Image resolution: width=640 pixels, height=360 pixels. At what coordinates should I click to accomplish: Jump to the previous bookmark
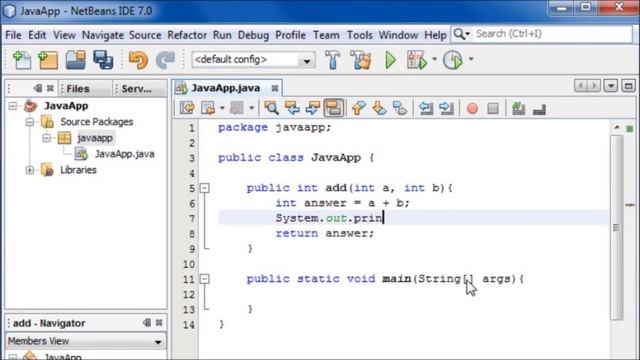point(358,108)
